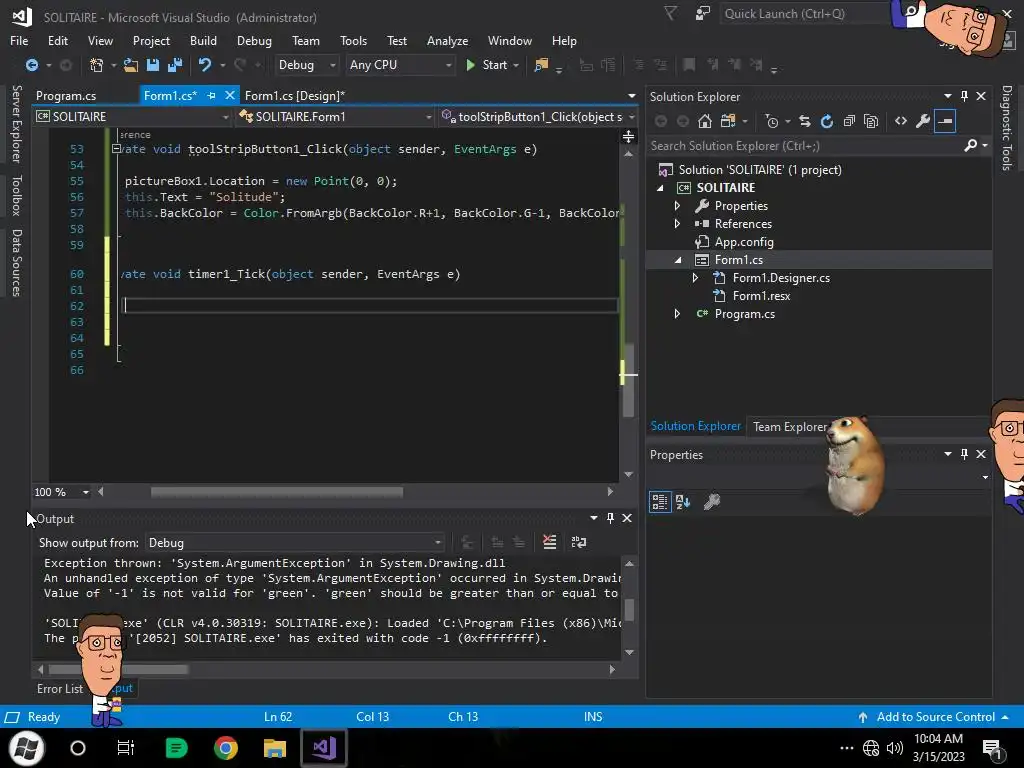Click Solution Explorer Switch Views icon
Image resolution: width=1024 pixels, height=768 pixels.
coord(728,121)
